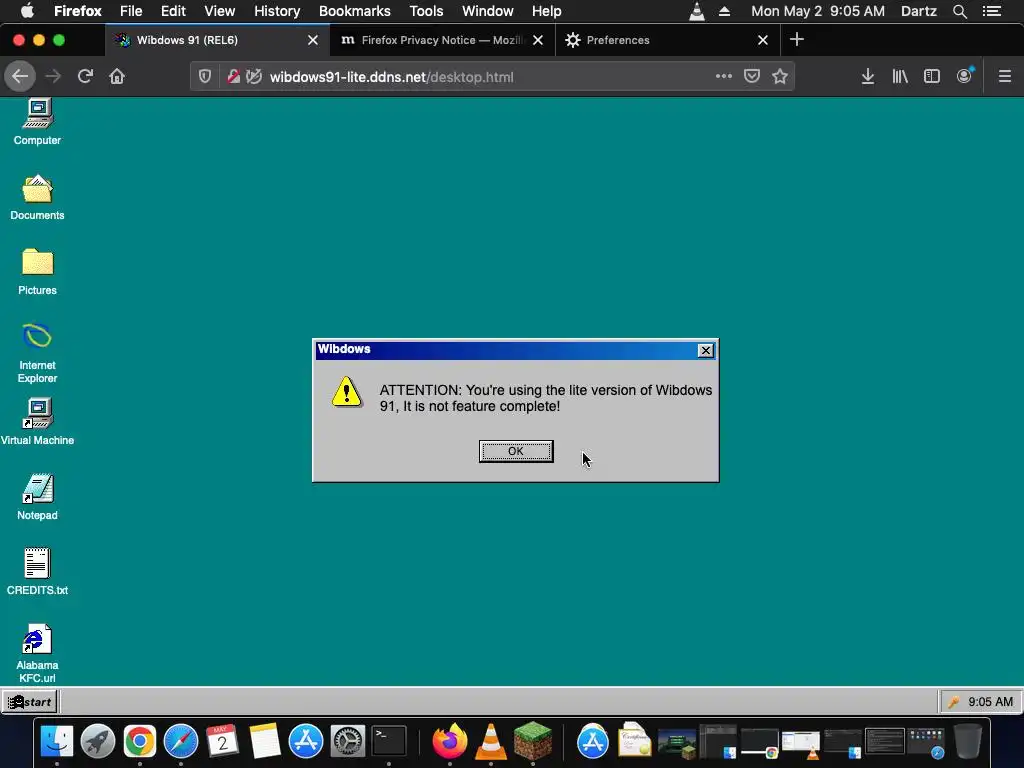The height and width of the screenshot is (768, 1024).
Task: Open the History menu
Action: tap(277, 11)
